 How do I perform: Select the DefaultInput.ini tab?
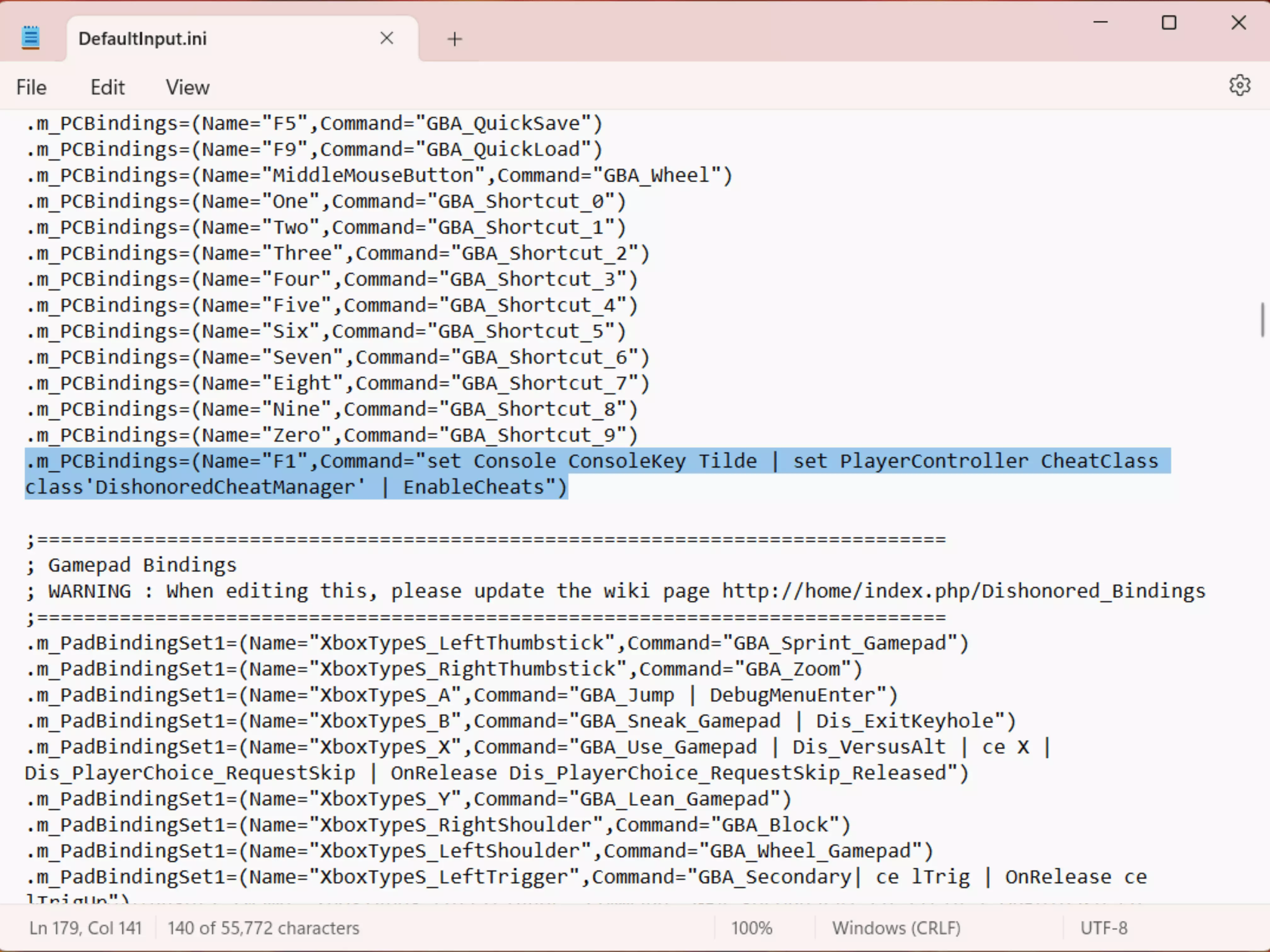click(142, 39)
